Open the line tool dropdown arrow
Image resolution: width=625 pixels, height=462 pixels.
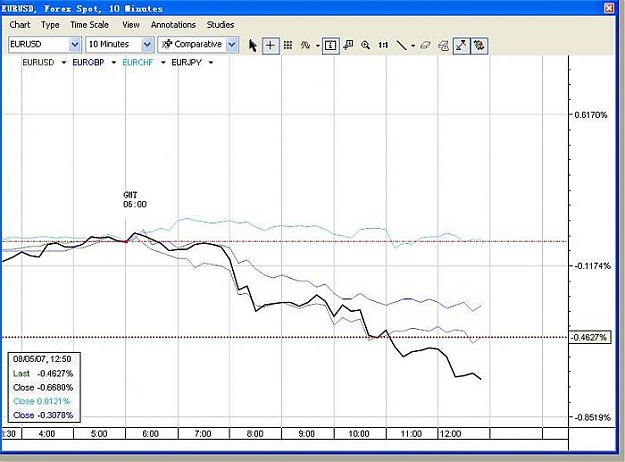click(x=413, y=46)
